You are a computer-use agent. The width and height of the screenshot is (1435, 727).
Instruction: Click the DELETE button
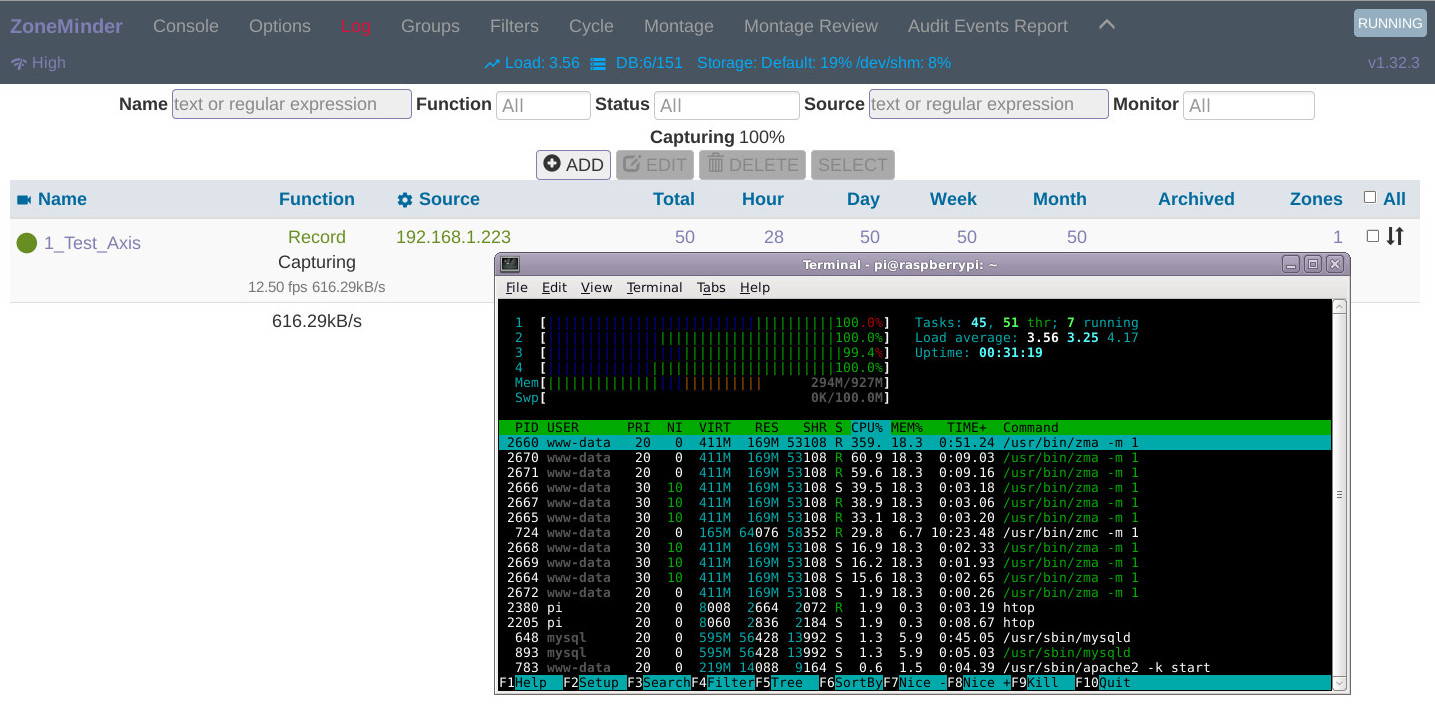[752, 165]
